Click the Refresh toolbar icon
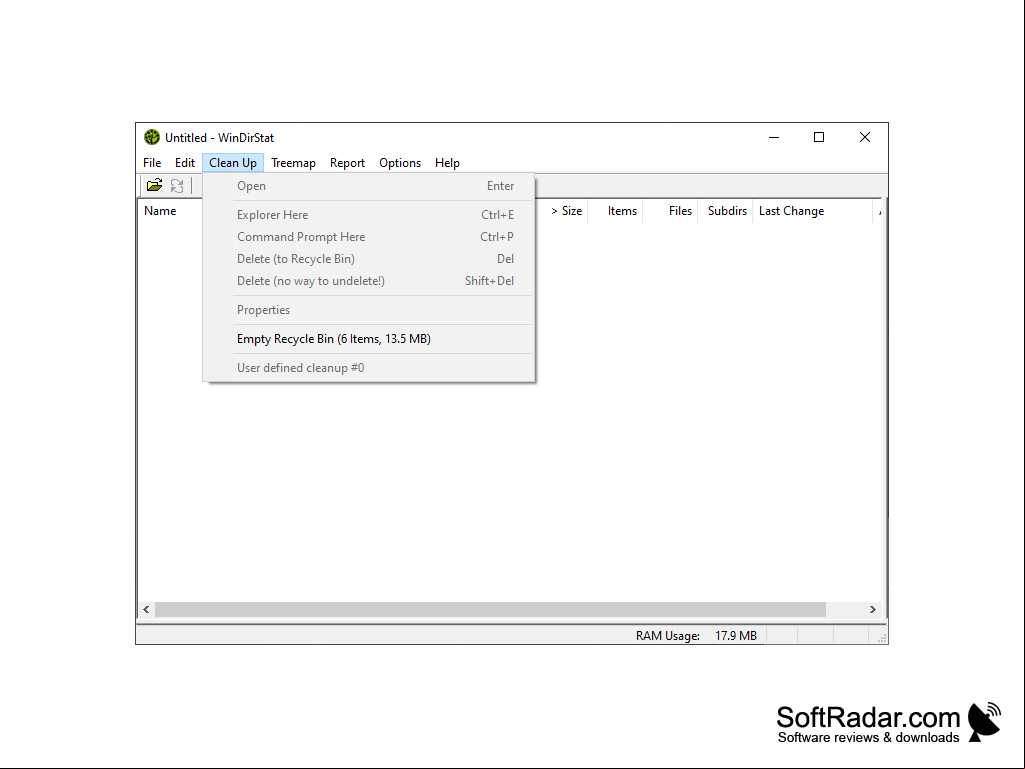This screenshot has width=1025, height=769. click(x=177, y=186)
